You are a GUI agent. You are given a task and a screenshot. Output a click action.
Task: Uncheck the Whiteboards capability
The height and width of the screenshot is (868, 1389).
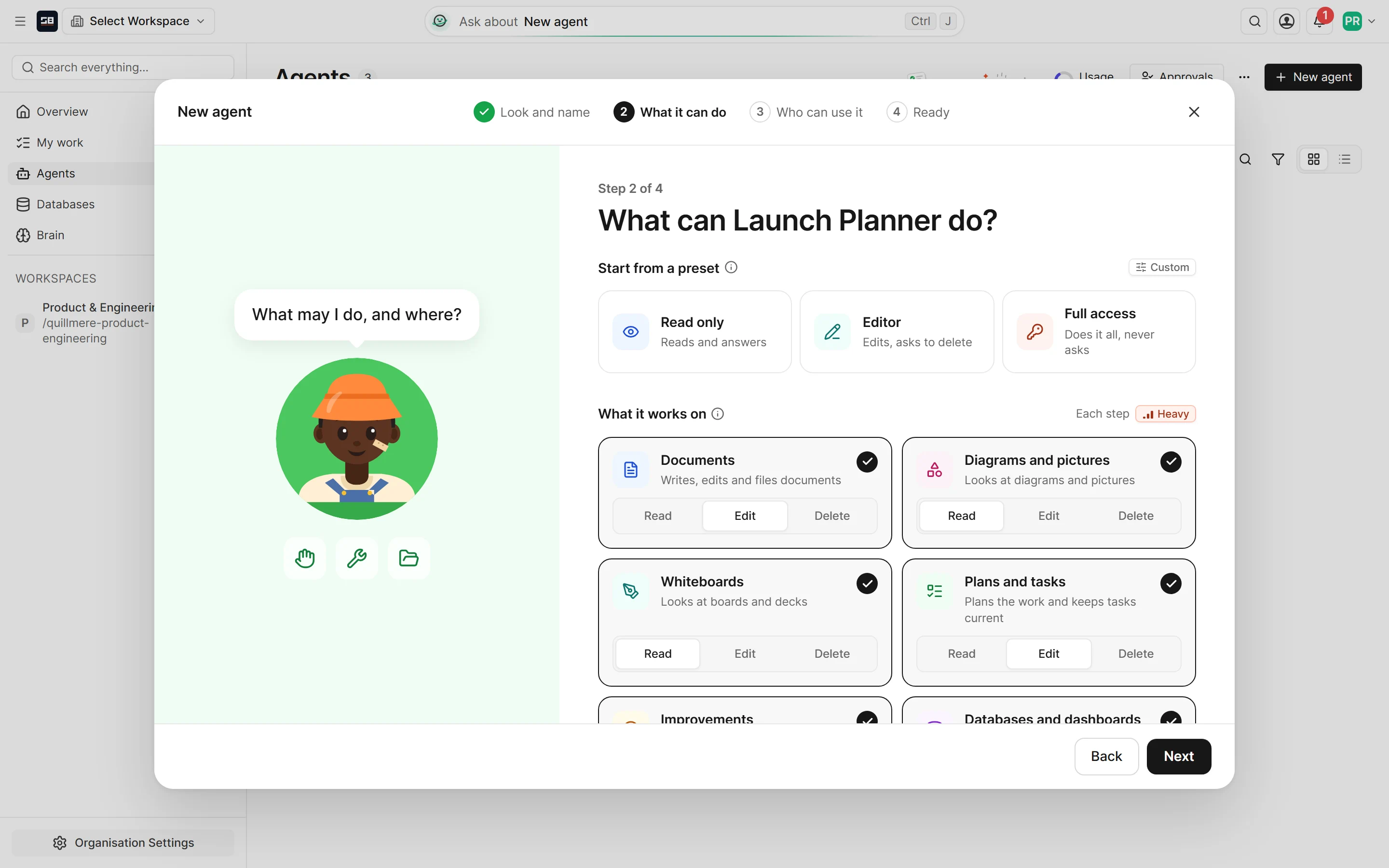click(x=867, y=583)
